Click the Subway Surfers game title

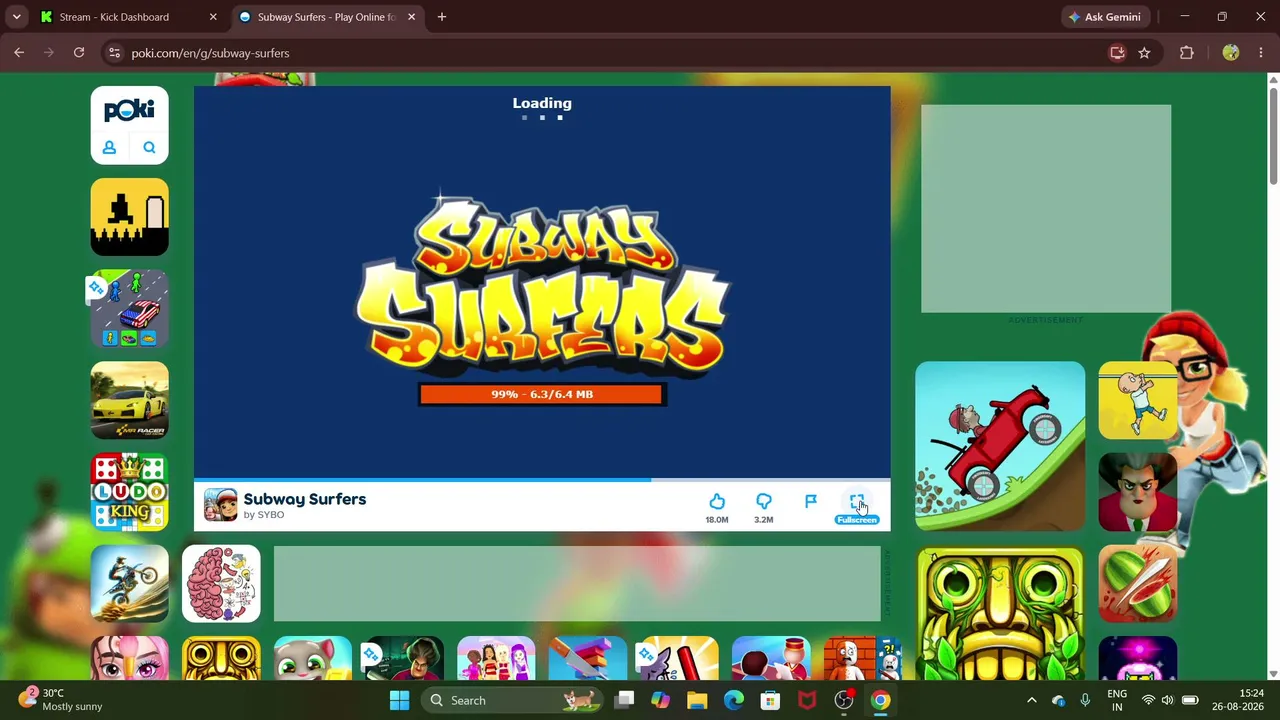(305, 499)
